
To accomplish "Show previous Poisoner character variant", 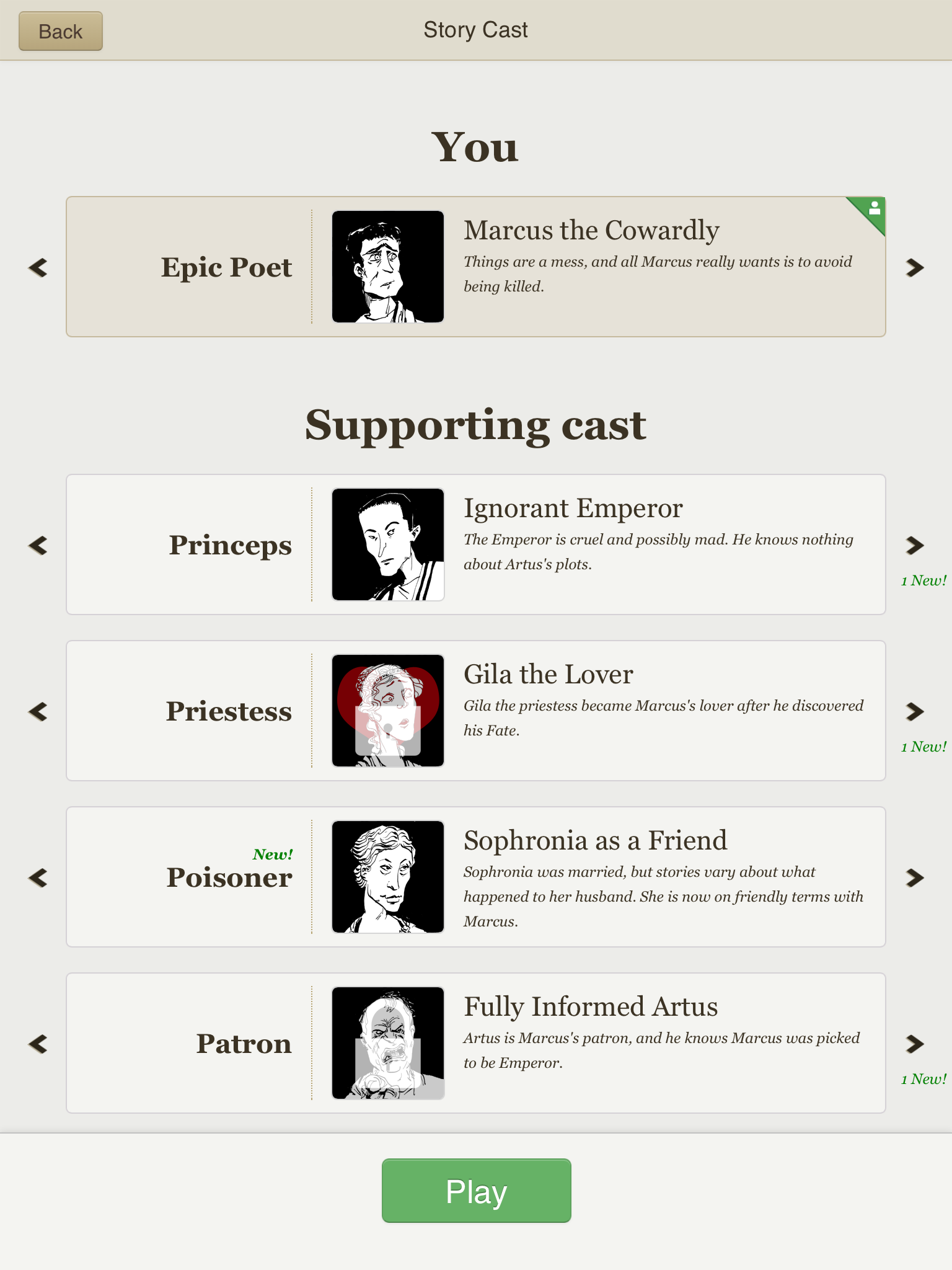I will [38, 877].
